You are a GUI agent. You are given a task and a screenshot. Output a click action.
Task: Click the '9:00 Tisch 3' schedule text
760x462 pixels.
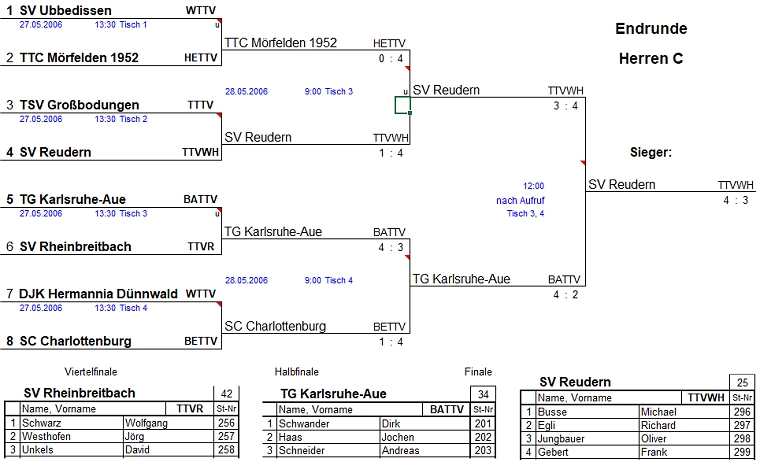coord(328,92)
